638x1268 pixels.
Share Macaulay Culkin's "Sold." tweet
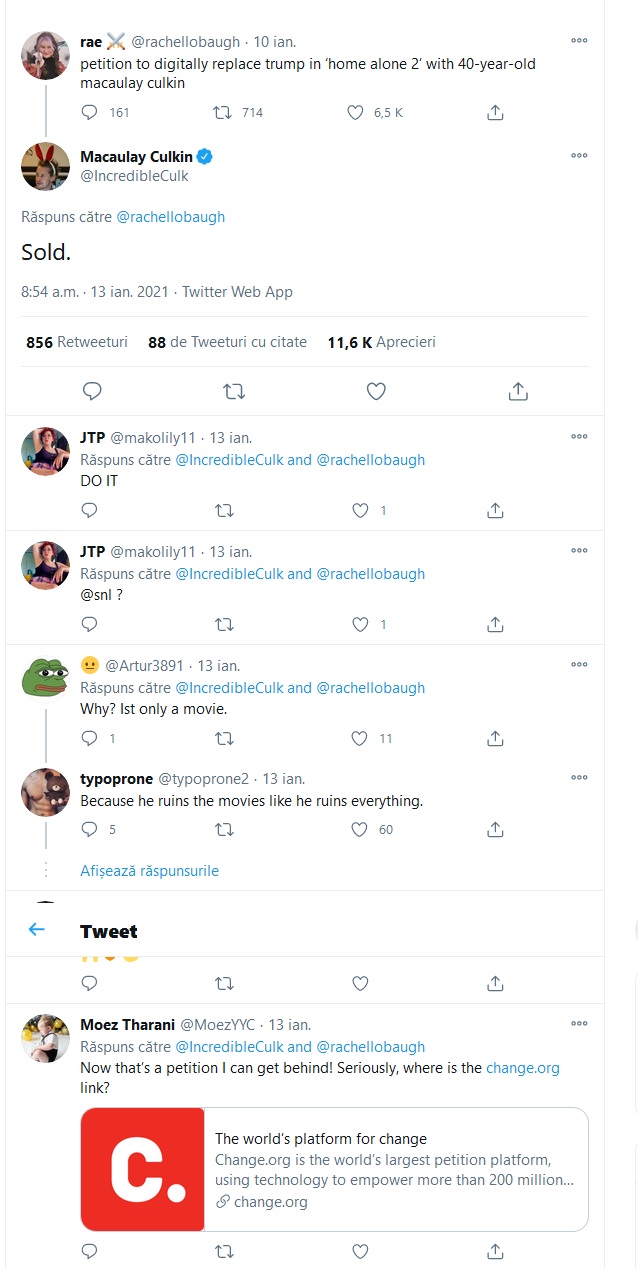[x=518, y=391]
